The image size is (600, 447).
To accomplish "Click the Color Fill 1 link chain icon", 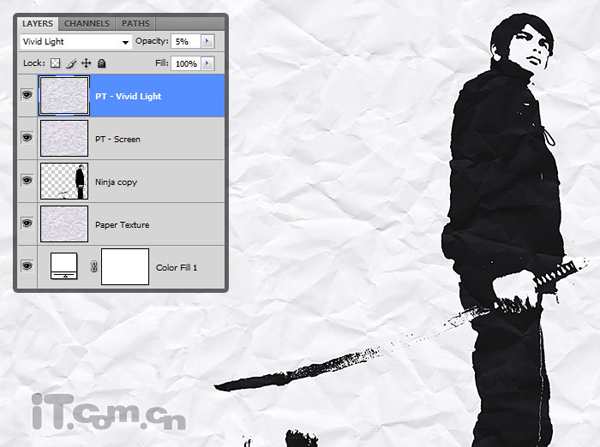I will (94, 267).
